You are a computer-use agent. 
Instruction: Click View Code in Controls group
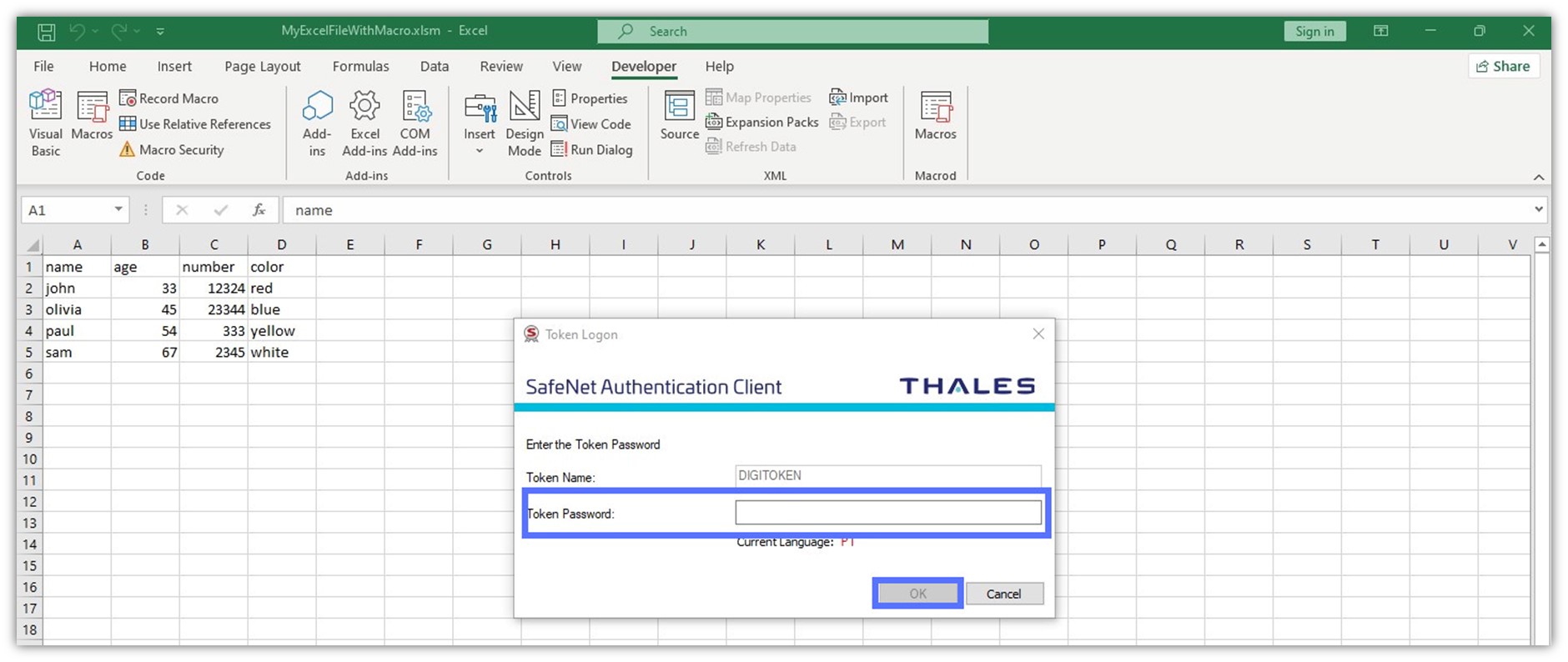point(591,124)
